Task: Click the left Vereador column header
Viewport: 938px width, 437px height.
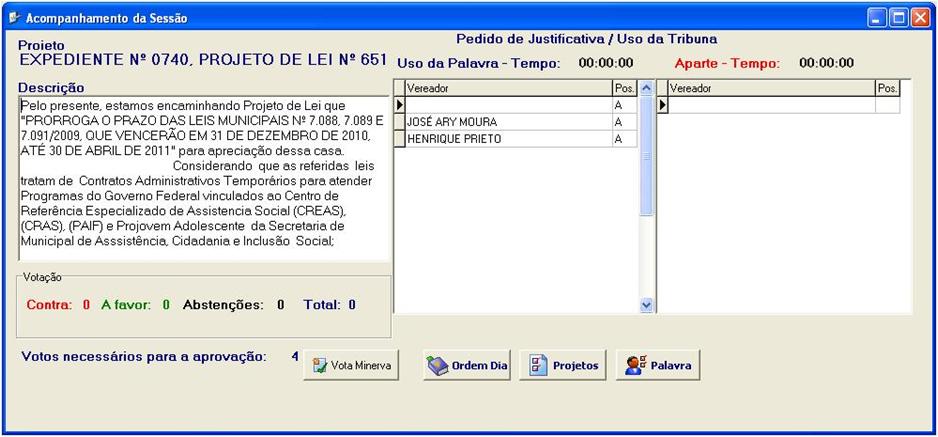Action: click(508, 88)
